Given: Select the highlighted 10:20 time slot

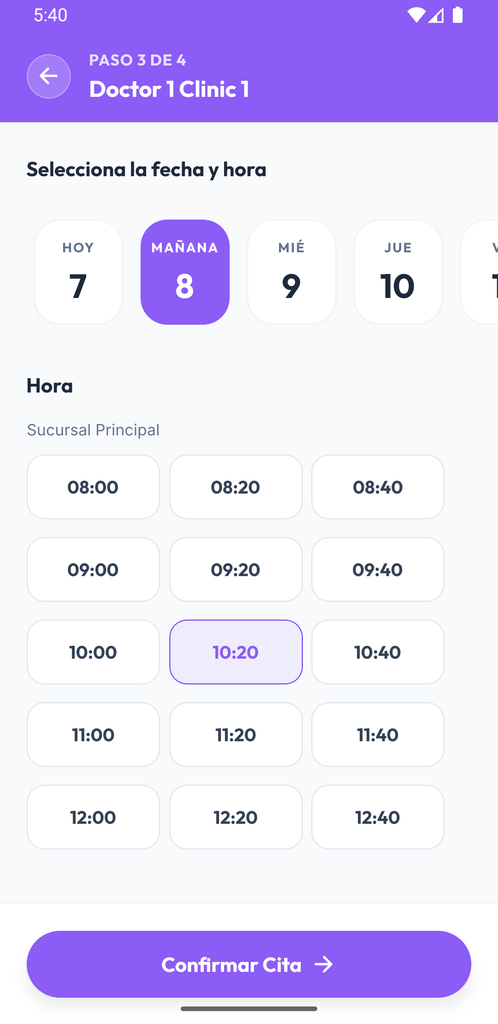Looking at the screenshot, I should (236, 652).
